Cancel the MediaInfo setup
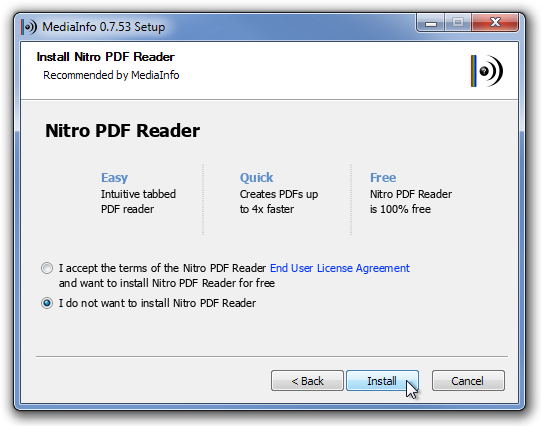The width and height of the screenshot is (541, 426). [x=468, y=380]
